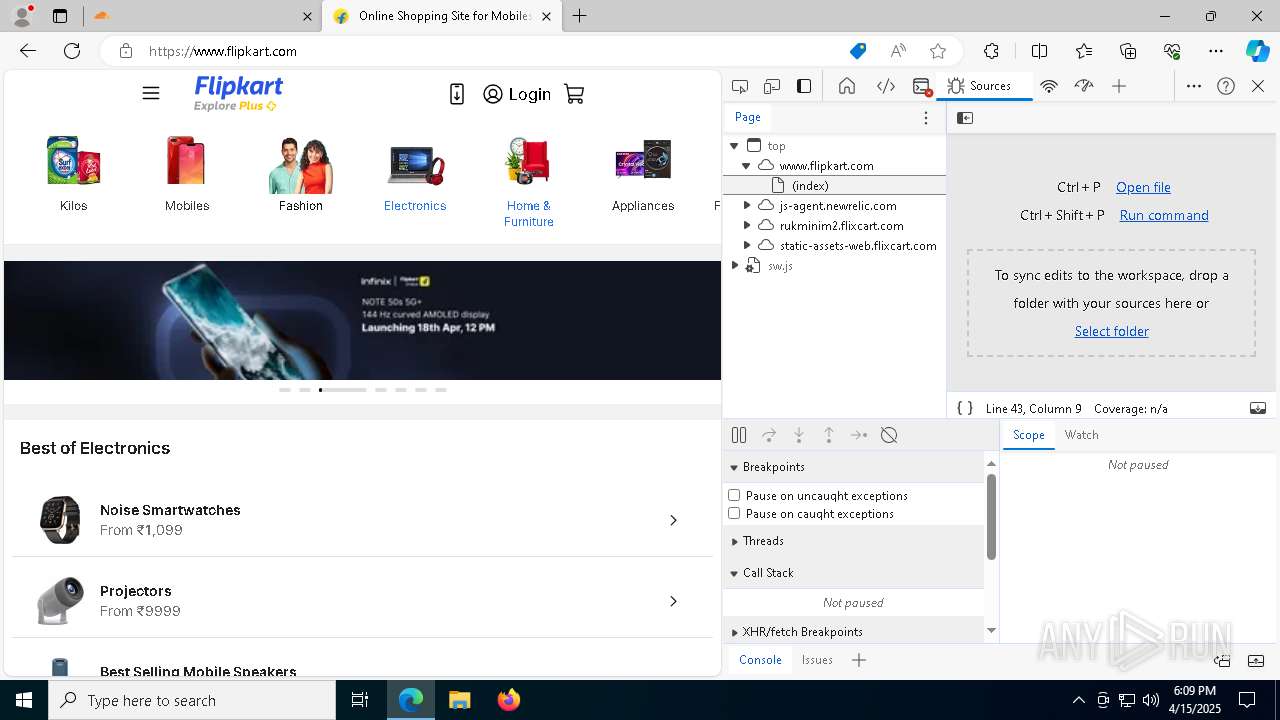Image resolution: width=1280 pixels, height=720 pixels.
Task: Toggle device emulation in DevTools
Action: tap(772, 86)
